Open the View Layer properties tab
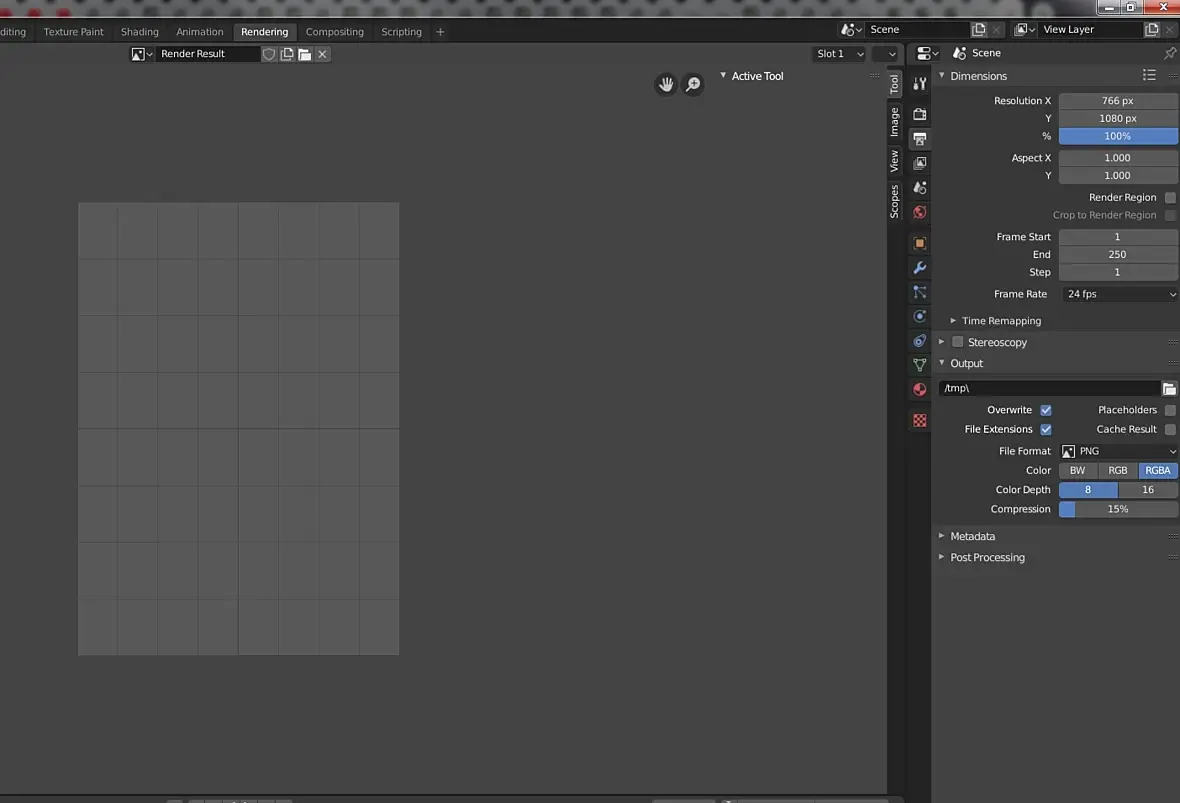The width and height of the screenshot is (1180, 803). [x=919, y=163]
